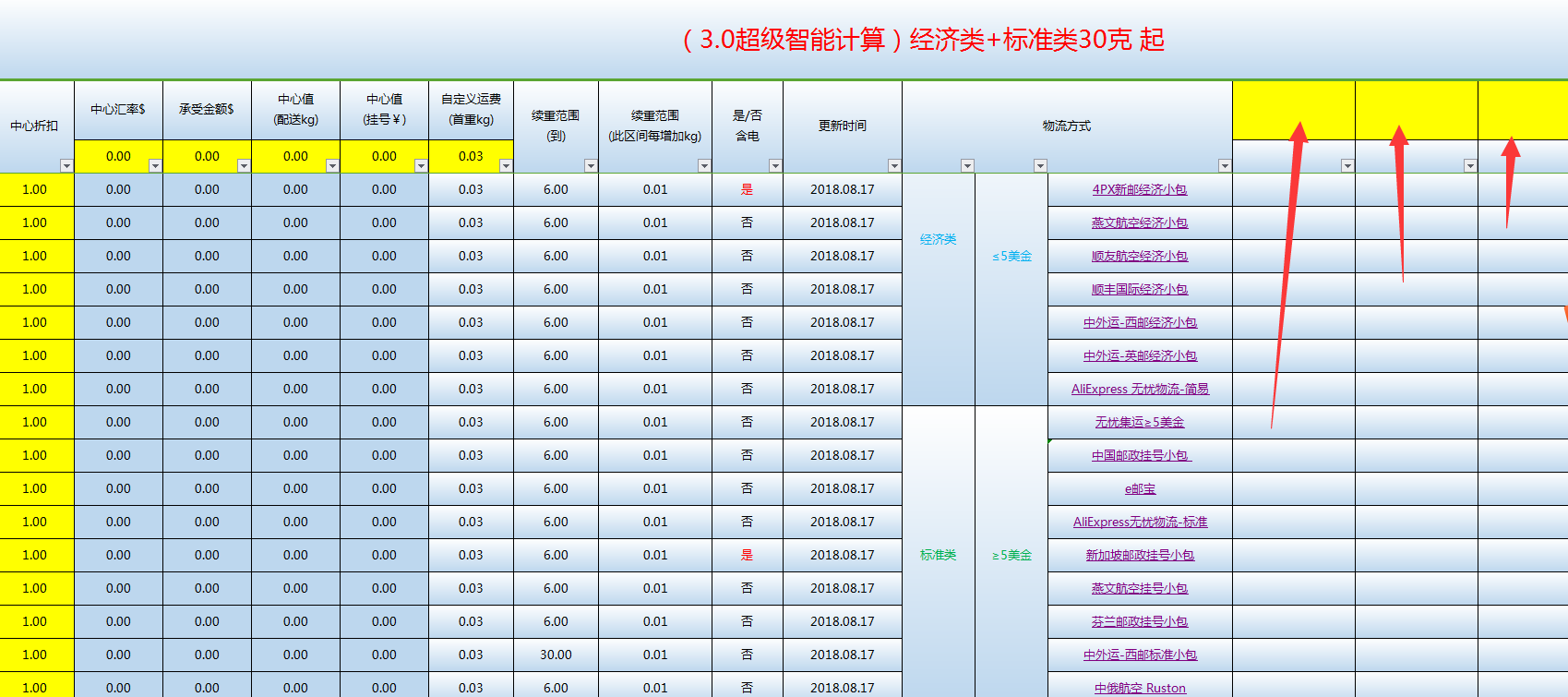Image resolution: width=1568 pixels, height=697 pixels.
Task: Select 2018.08.17 date in 顺丰国际经济小包 row
Action: pyautogui.click(x=843, y=289)
